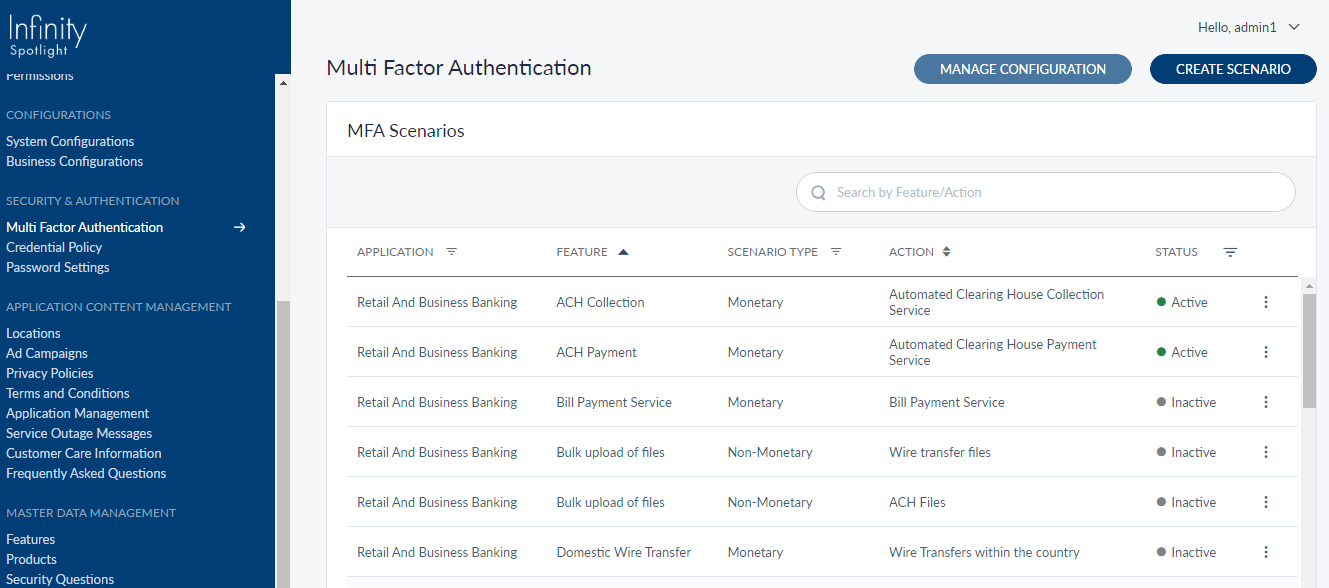Open three-dot menu for Domestic Wire Transfer row
1329x588 pixels.
pos(1266,552)
